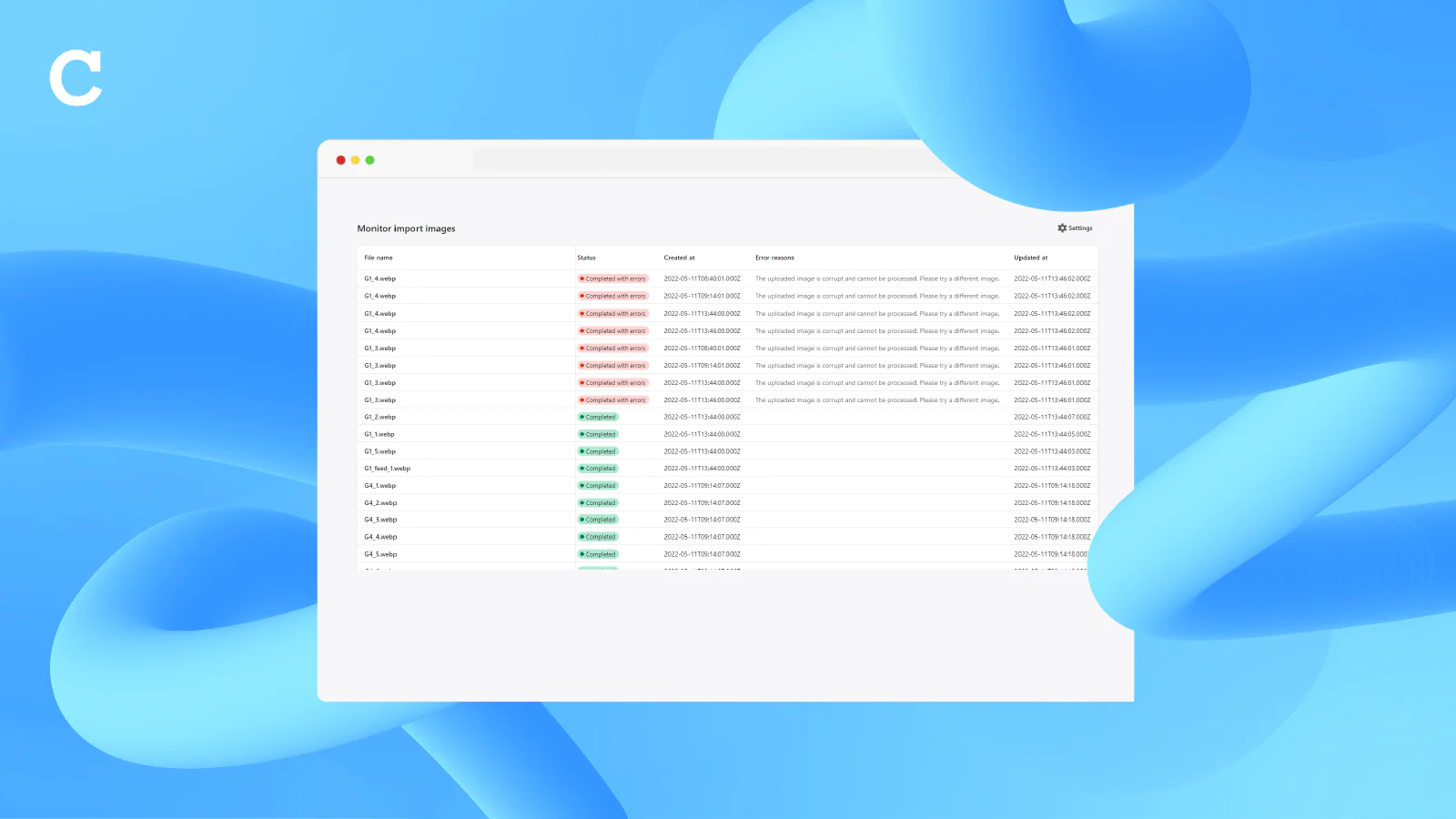Click the Completed badge for G4_1.webp
The image size is (1456, 819).
[x=599, y=486]
